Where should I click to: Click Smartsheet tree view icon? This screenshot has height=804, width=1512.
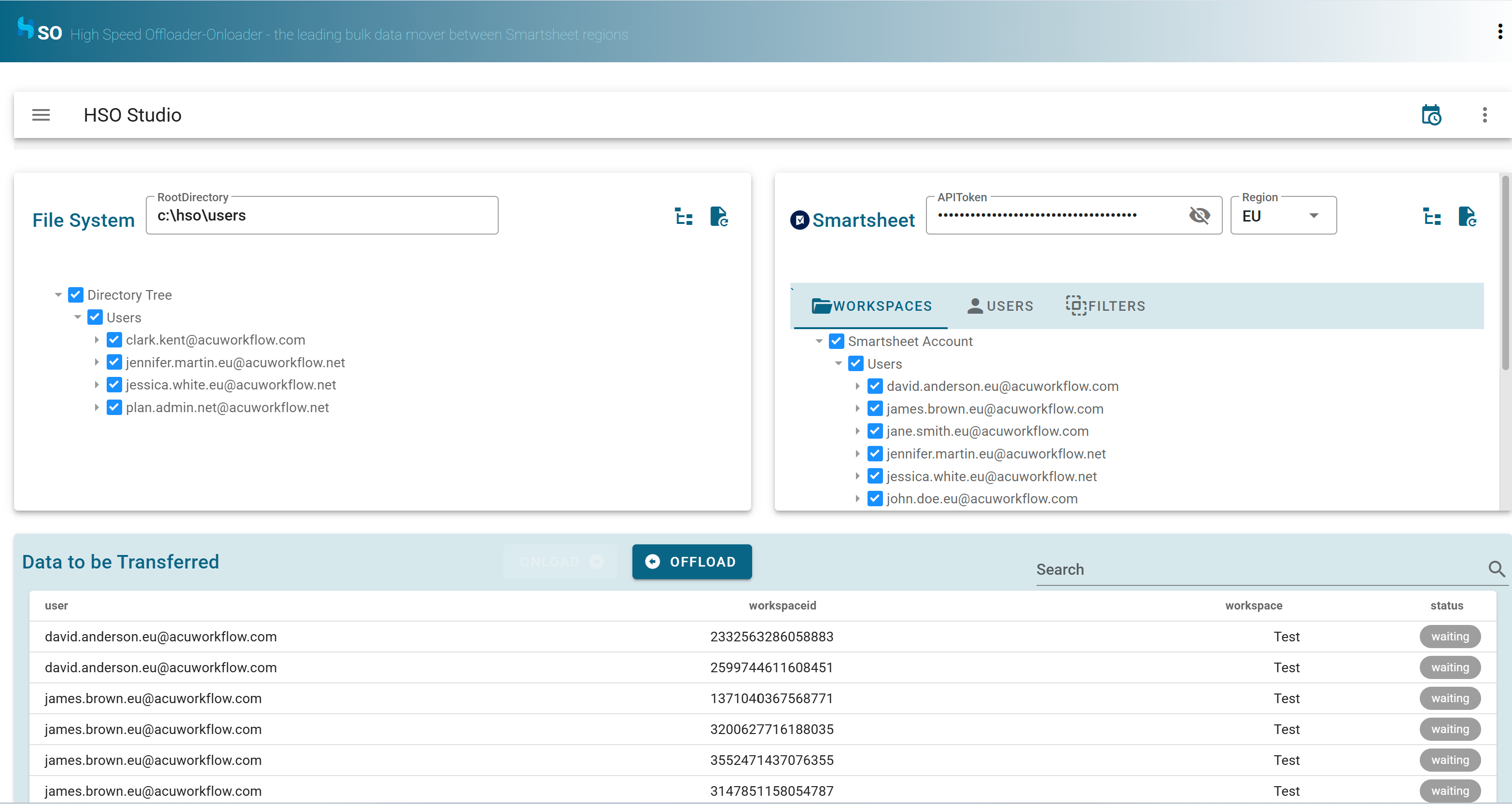[x=1431, y=217]
